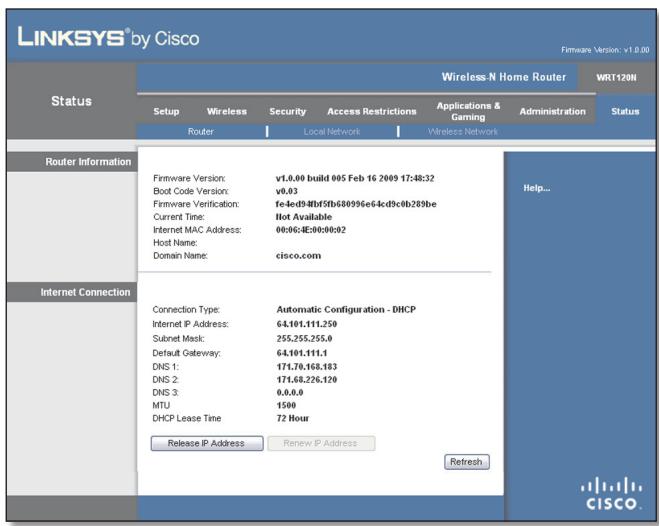659x526 pixels.
Task: Click the Release IP Address button
Action: coord(207,443)
